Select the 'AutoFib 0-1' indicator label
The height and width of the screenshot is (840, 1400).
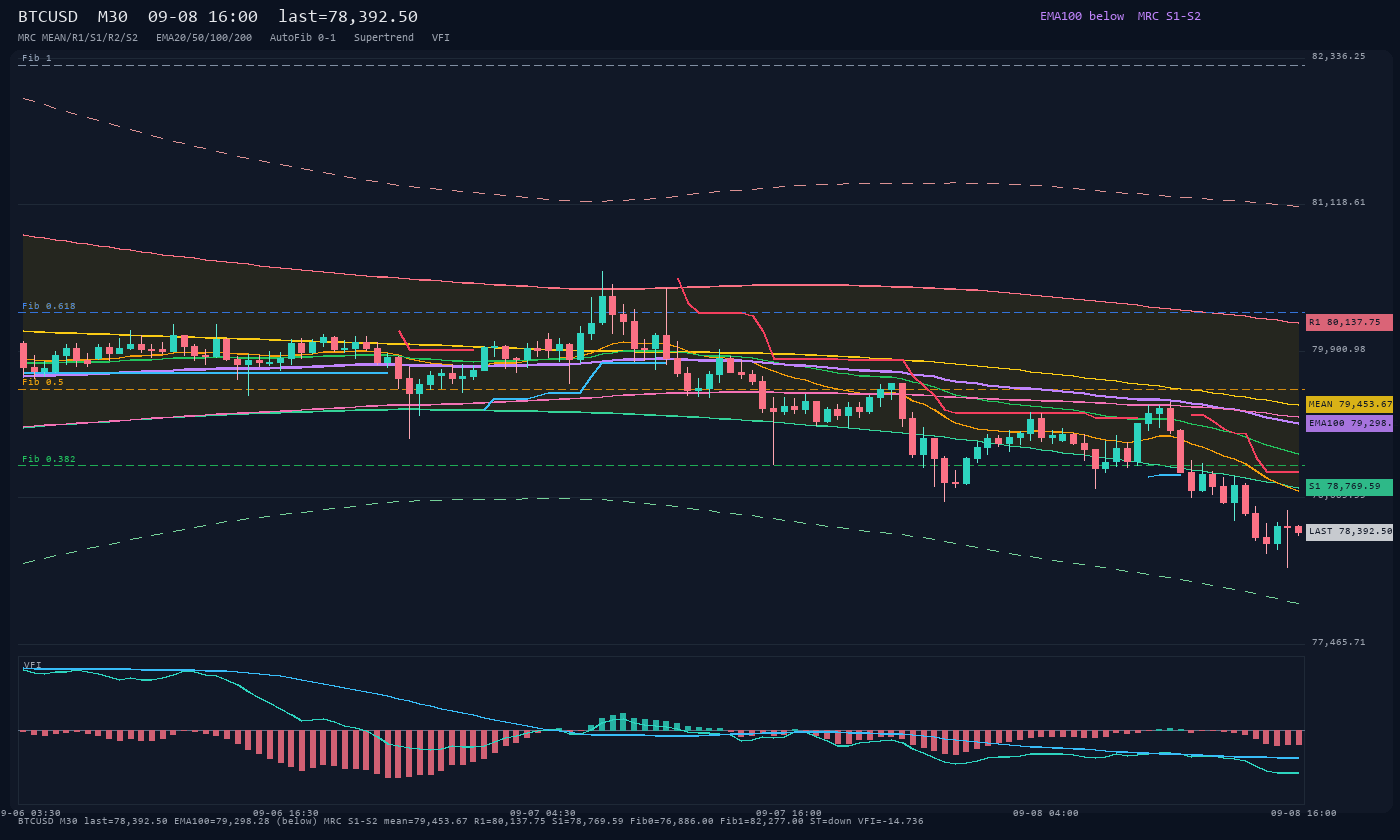tap(303, 38)
